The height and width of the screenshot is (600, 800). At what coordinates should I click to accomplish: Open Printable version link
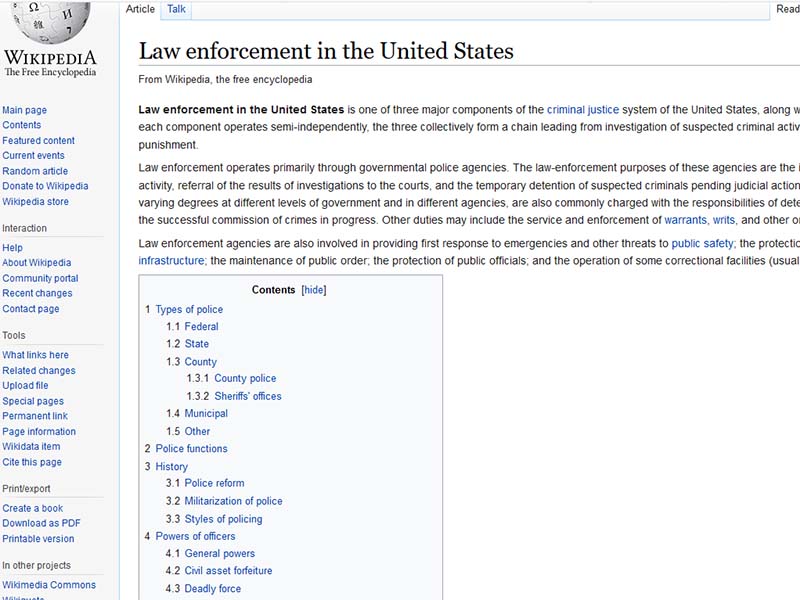[38, 539]
